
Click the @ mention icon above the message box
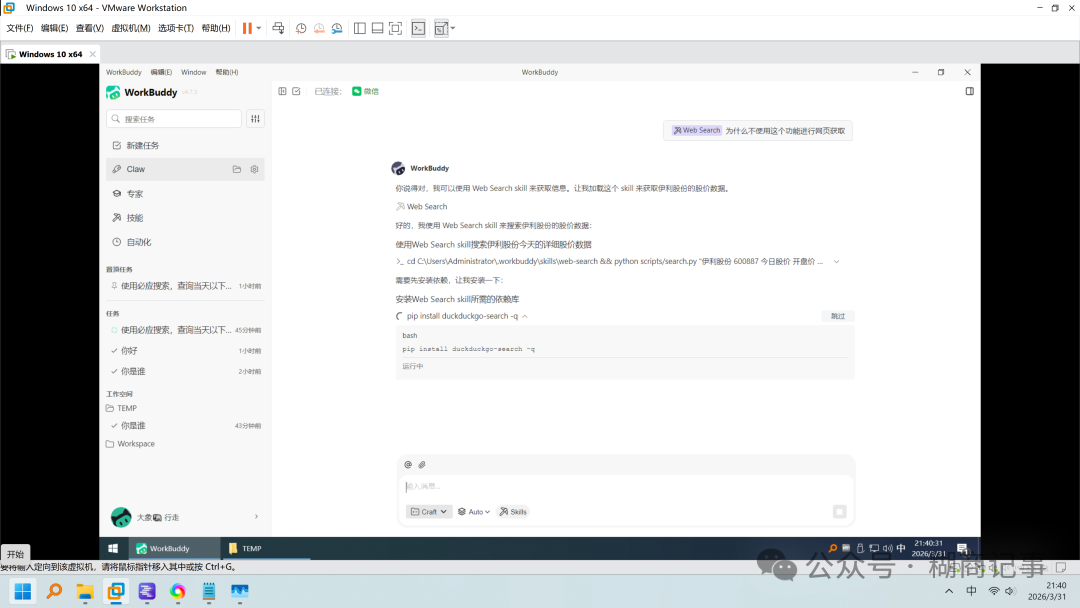click(406, 464)
